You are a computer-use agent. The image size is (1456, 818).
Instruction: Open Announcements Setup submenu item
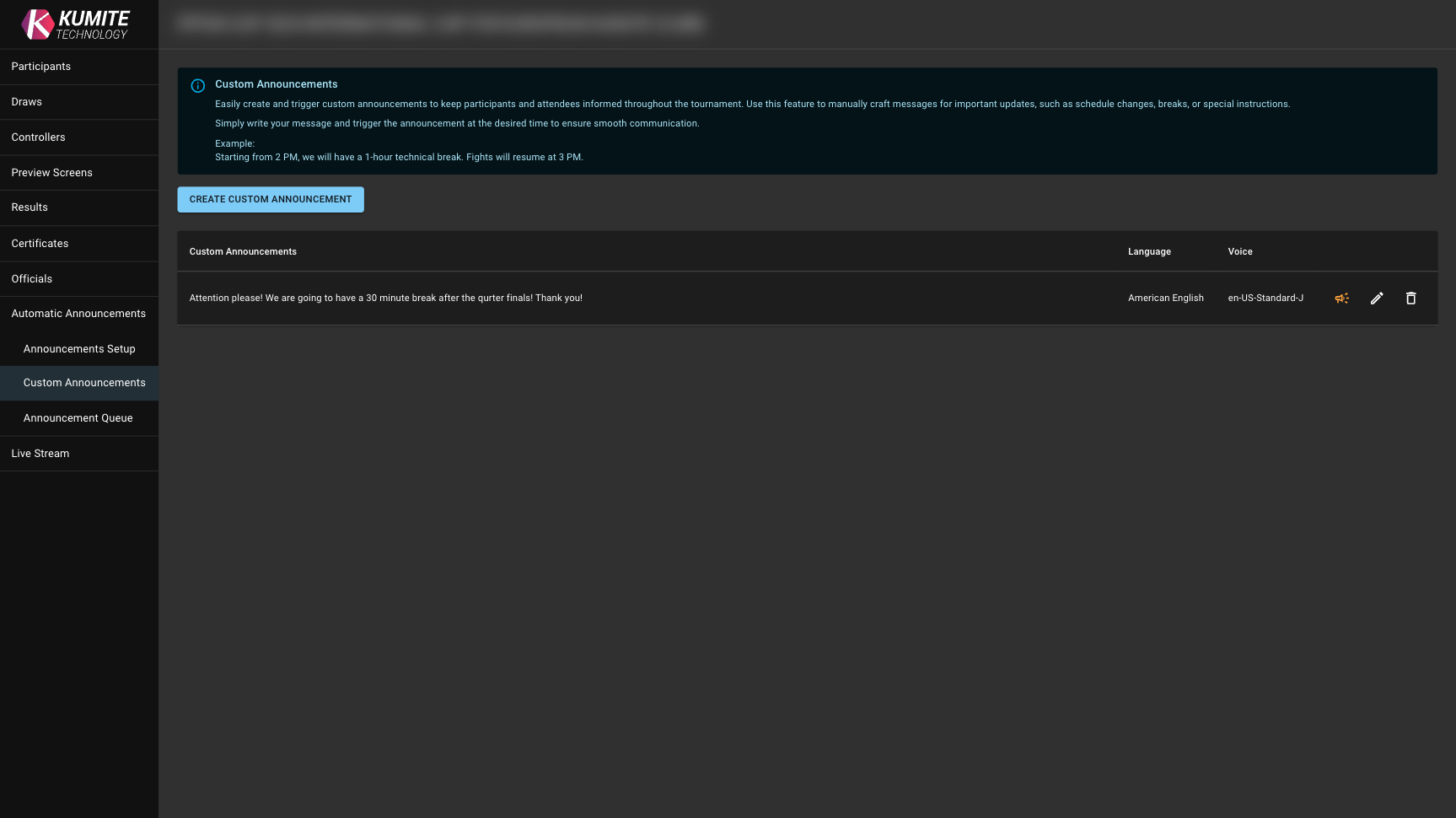click(79, 349)
